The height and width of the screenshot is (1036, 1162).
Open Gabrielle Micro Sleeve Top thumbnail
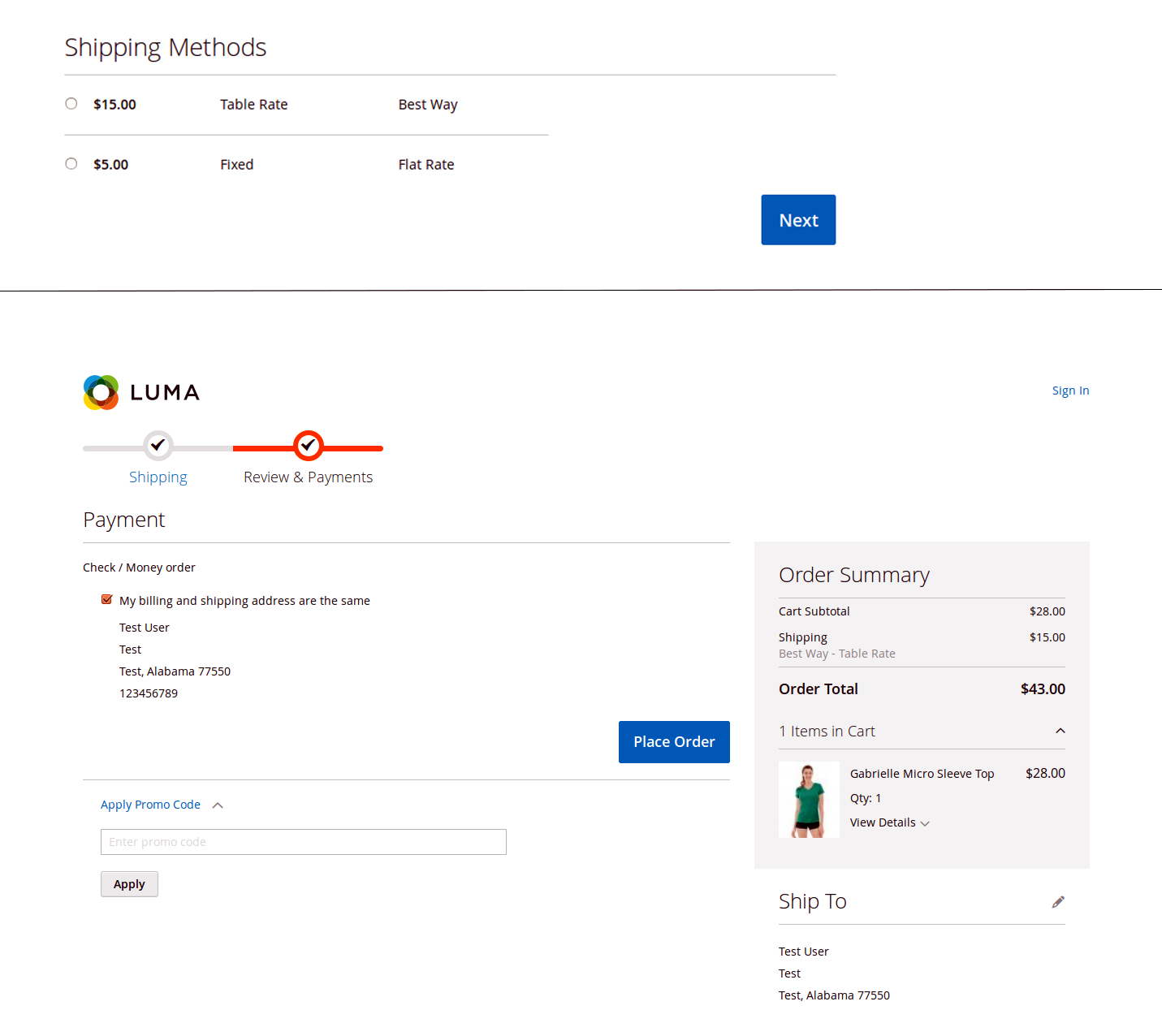coord(809,800)
